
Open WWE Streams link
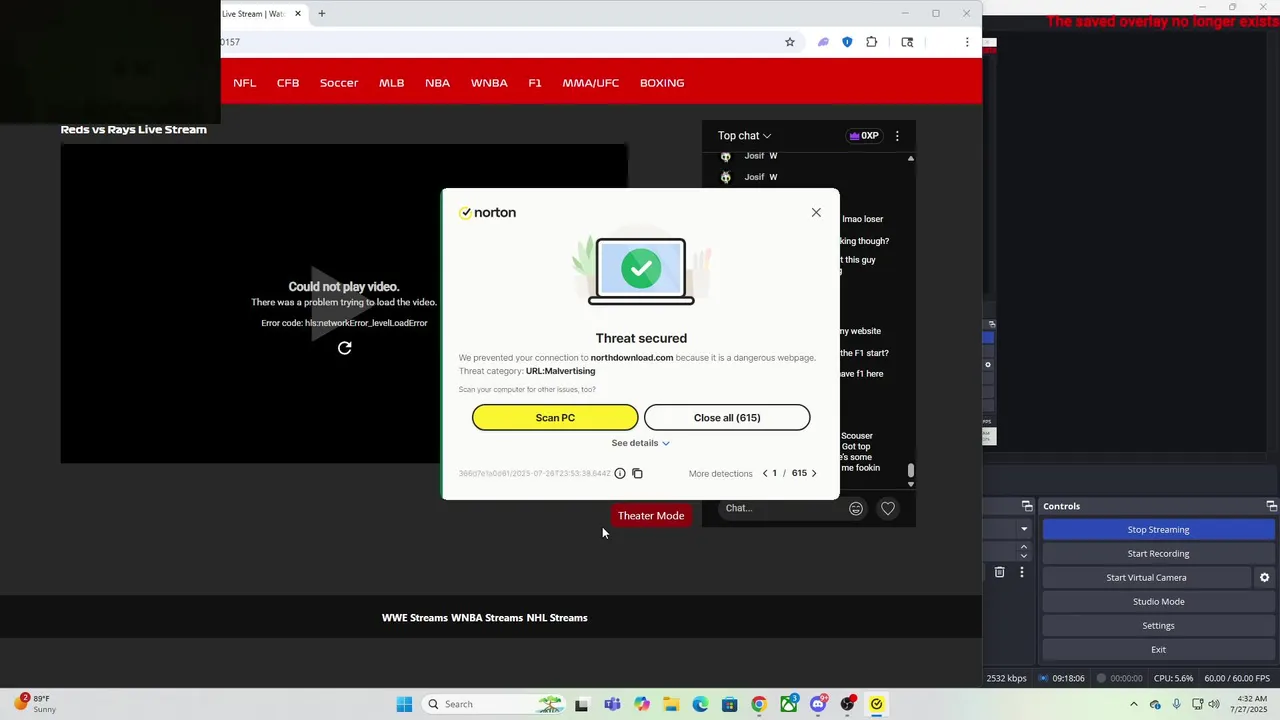coord(415,618)
